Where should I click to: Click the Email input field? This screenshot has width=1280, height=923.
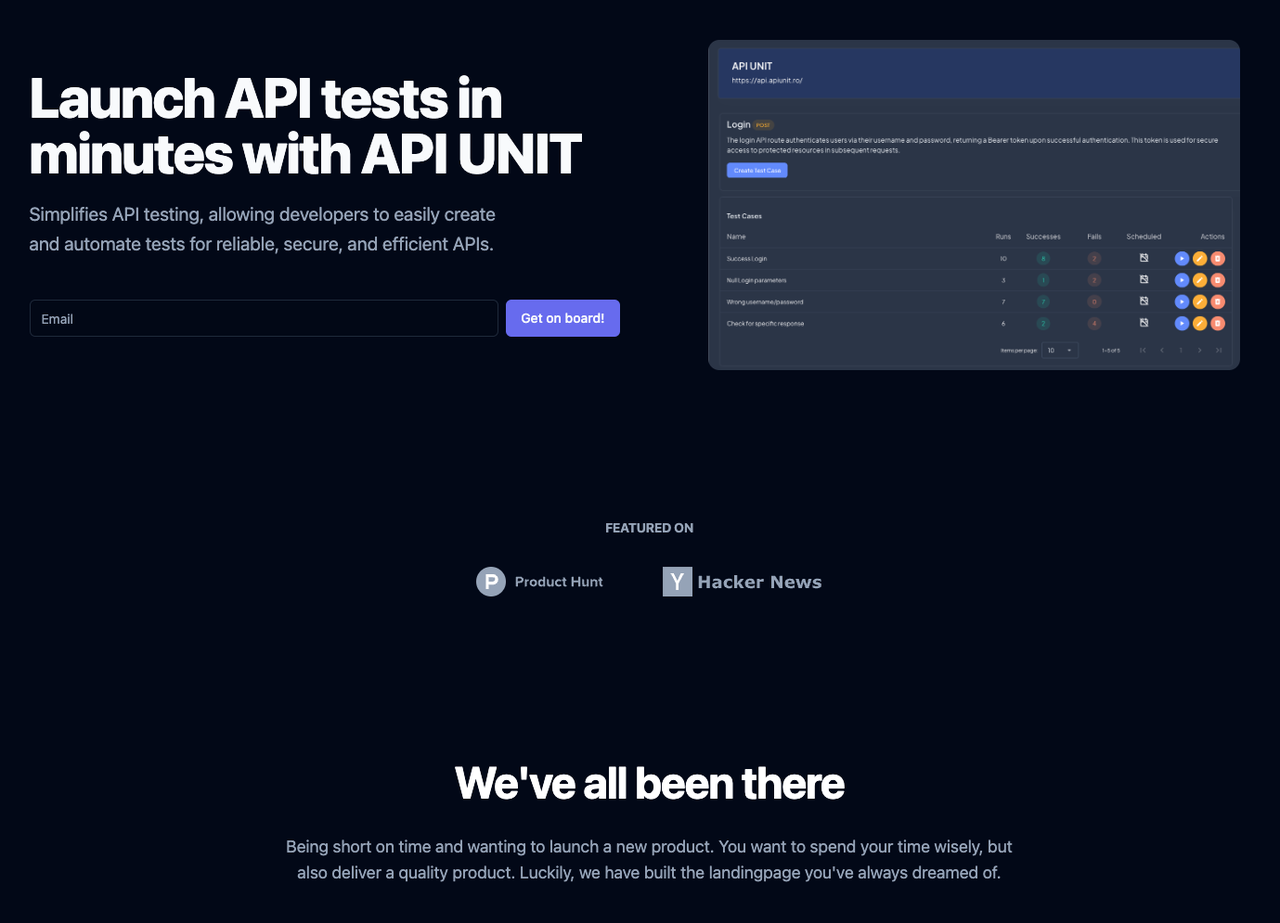(x=263, y=318)
